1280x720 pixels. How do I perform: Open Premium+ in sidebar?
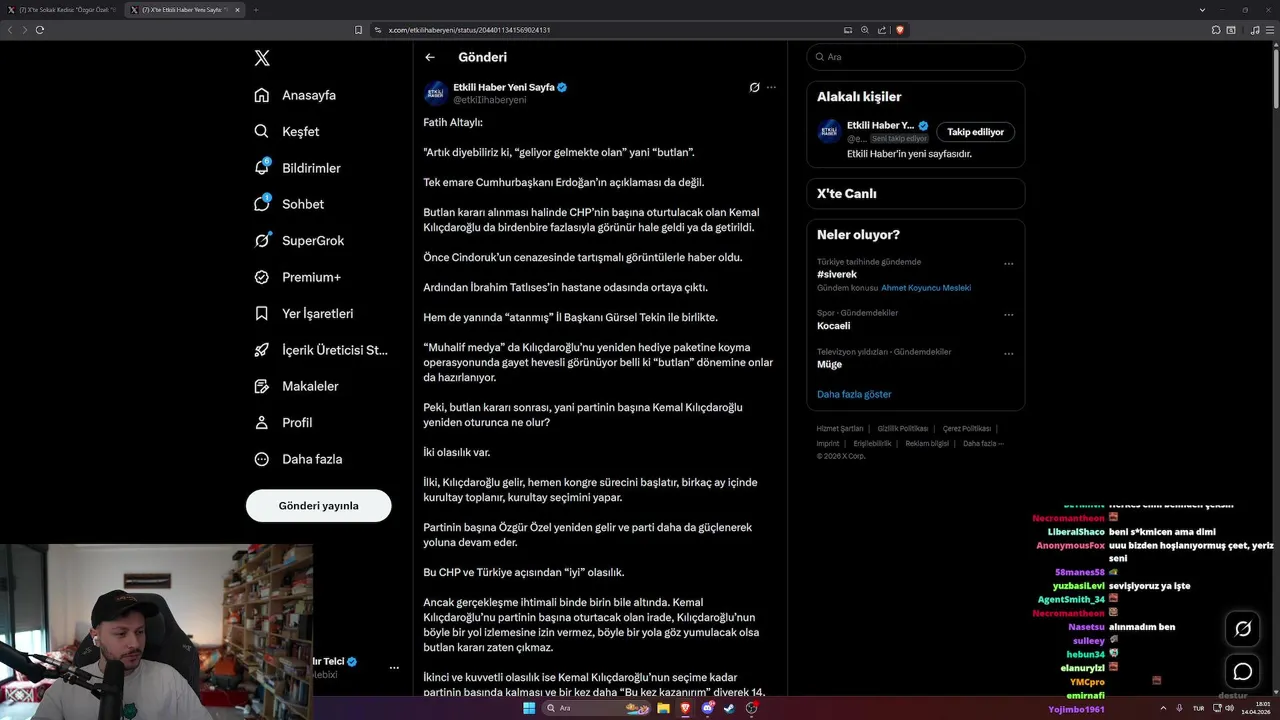tap(297, 277)
